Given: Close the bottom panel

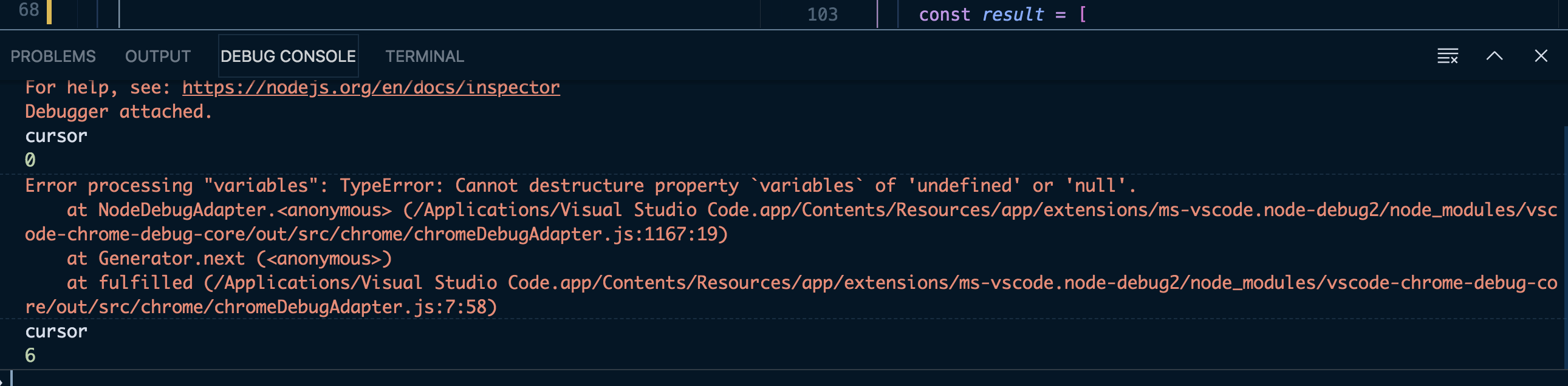Looking at the screenshot, I should pyautogui.click(x=1541, y=56).
